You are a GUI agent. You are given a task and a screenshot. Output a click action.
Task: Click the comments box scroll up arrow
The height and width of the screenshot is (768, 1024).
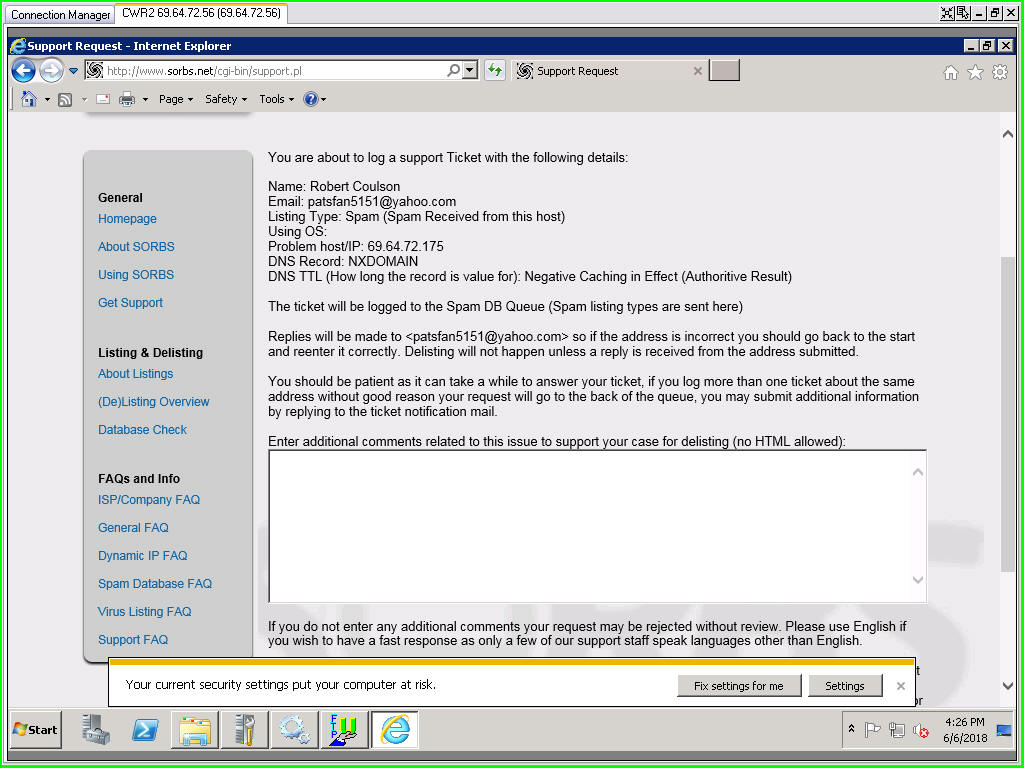coord(918,472)
